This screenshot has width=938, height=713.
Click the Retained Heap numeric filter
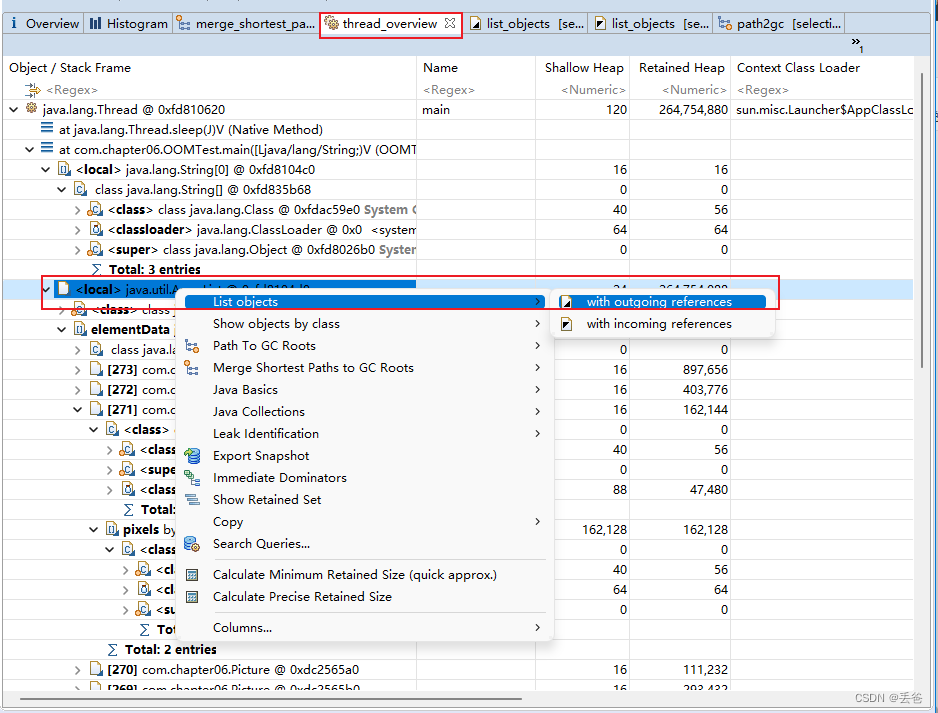click(x=694, y=90)
